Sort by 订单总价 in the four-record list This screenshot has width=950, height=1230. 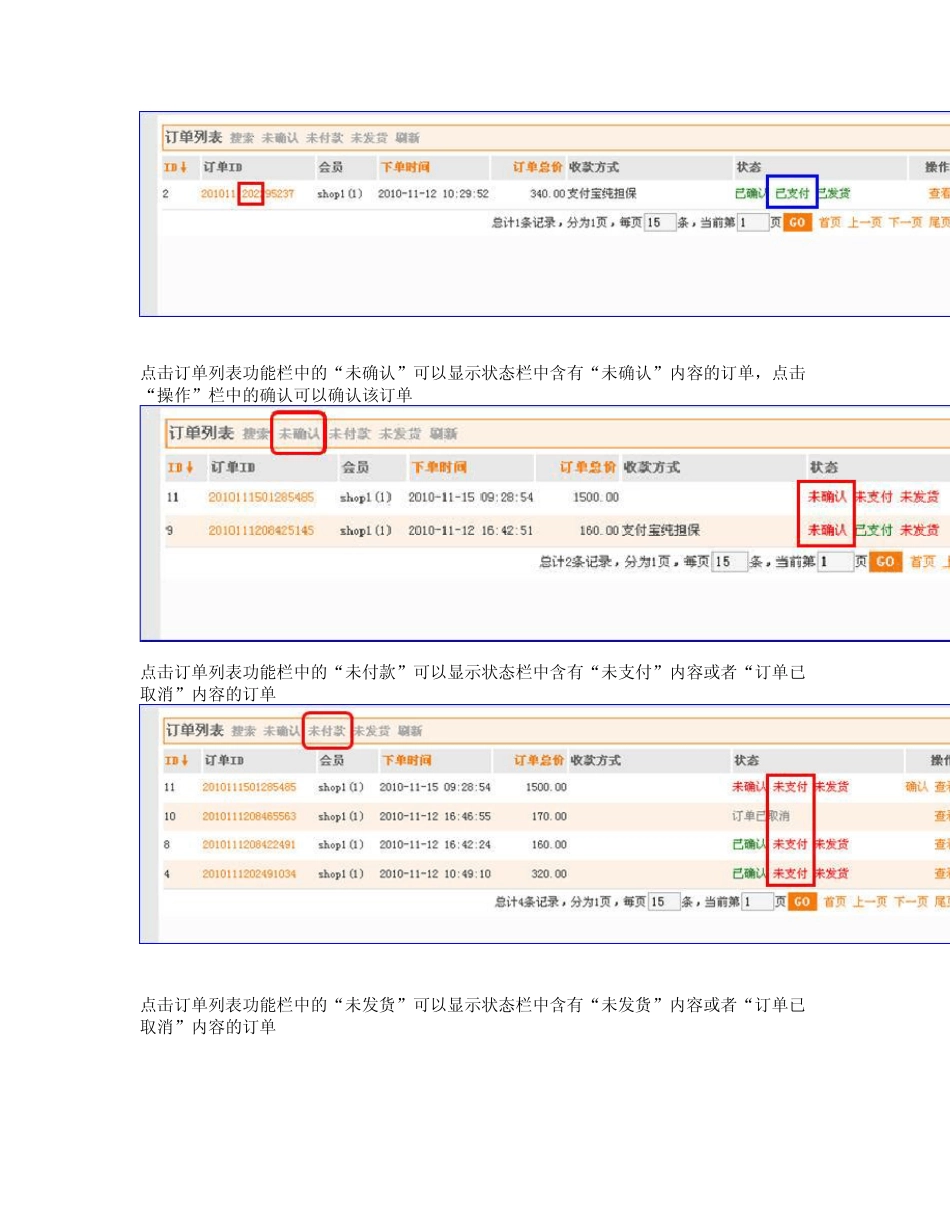539,761
